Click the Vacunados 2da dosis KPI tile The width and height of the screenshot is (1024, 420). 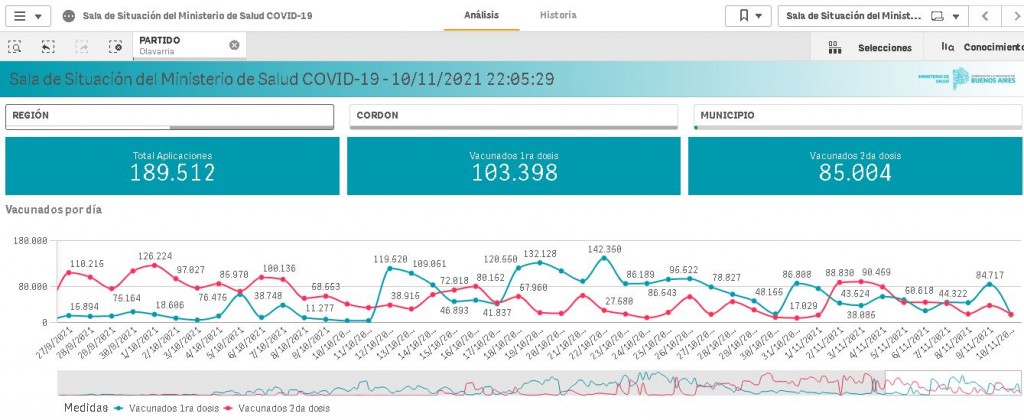click(855, 166)
